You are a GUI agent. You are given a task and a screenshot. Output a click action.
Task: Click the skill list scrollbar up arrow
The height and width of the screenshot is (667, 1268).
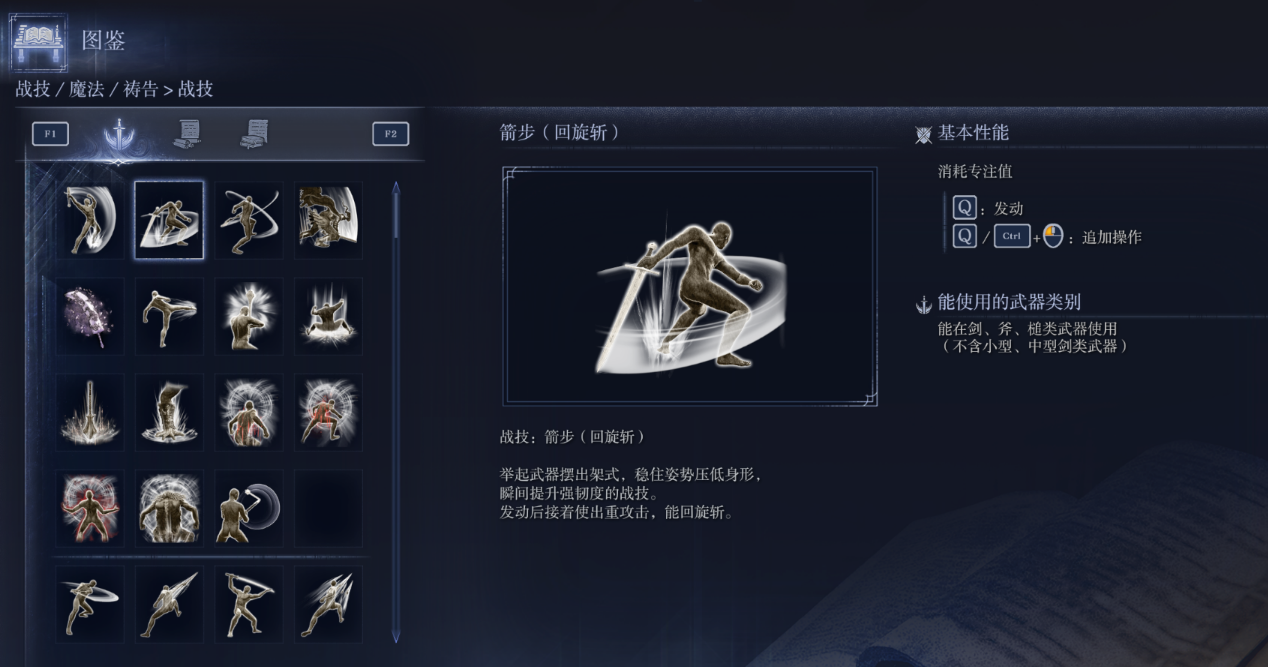(x=395, y=187)
